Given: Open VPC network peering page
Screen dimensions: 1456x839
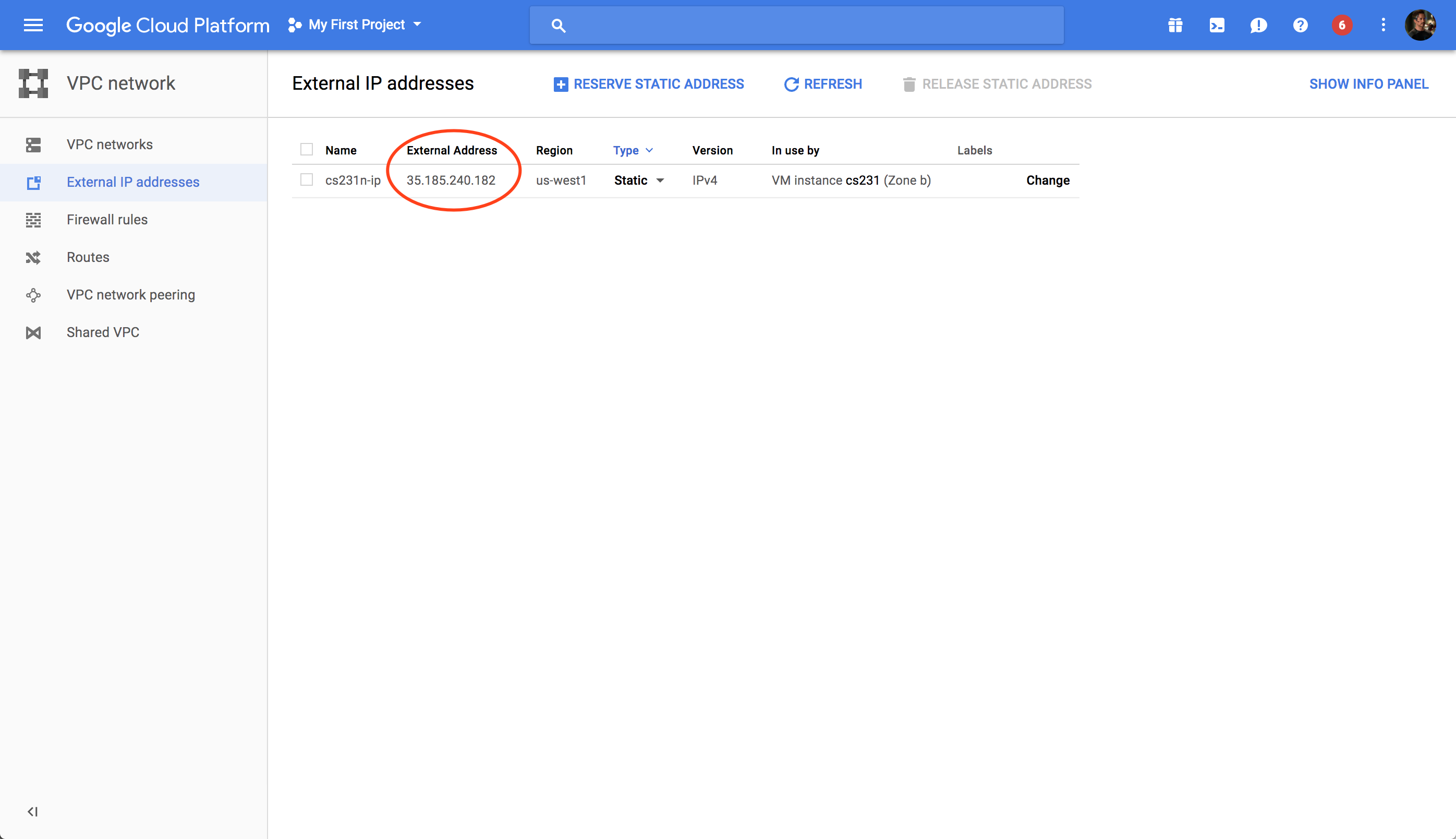Looking at the screenshot, I should click(x=131, y=294).
